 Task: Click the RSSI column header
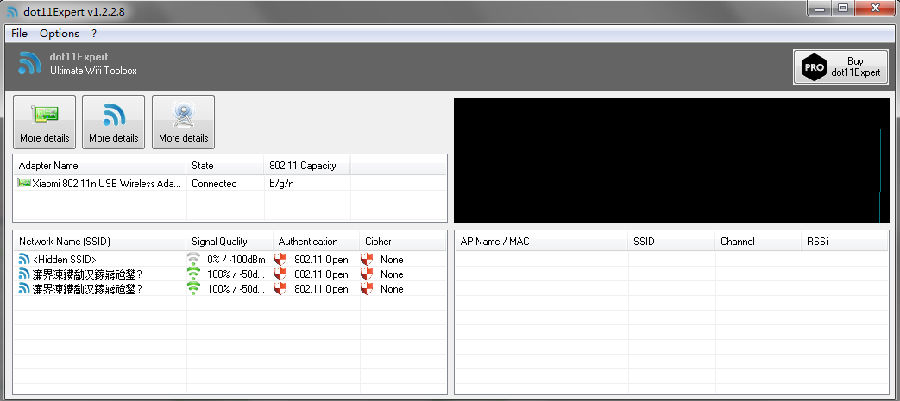click(818, 241)
